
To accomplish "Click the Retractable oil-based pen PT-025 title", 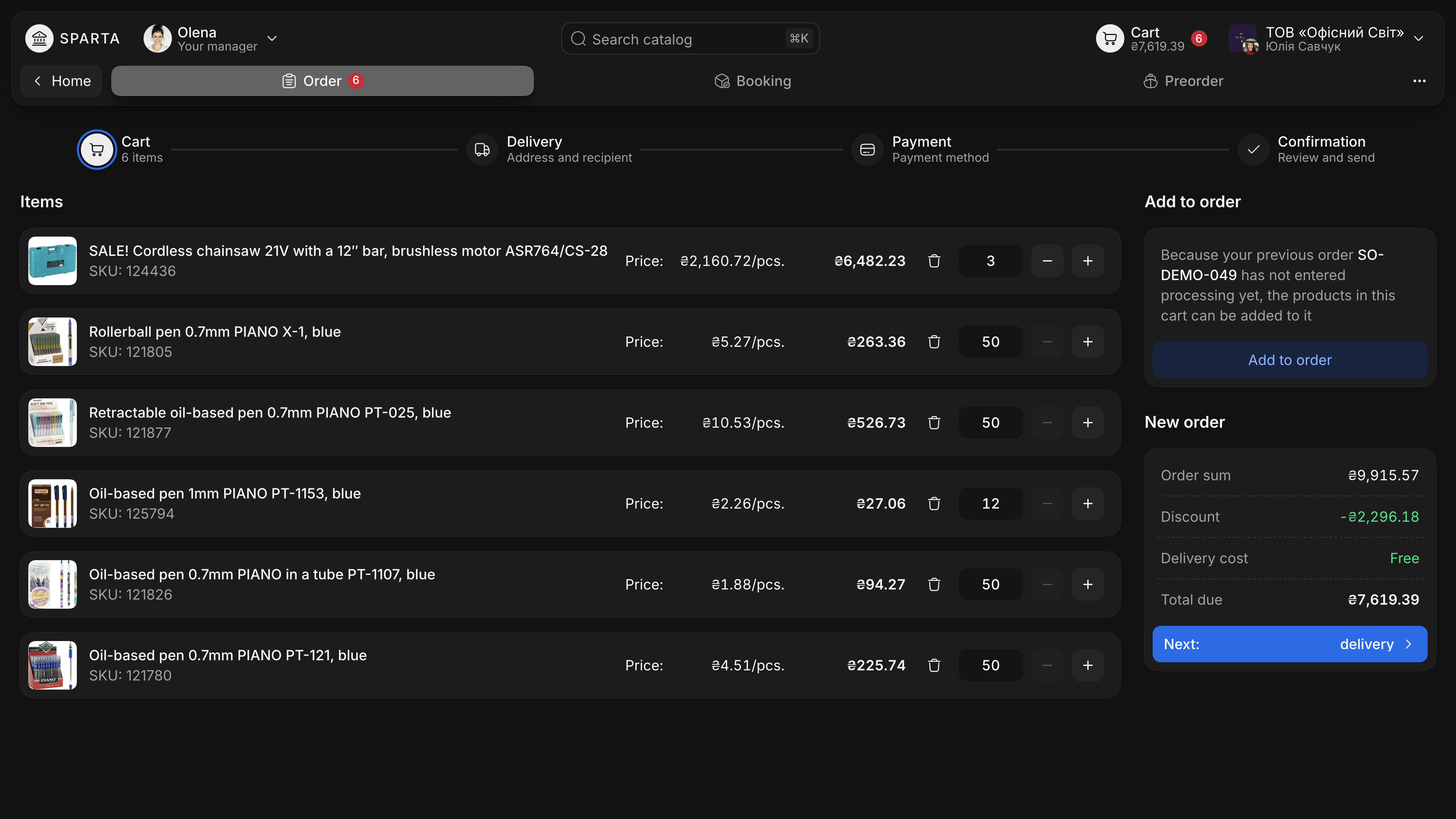I will (x=270, y=413).
